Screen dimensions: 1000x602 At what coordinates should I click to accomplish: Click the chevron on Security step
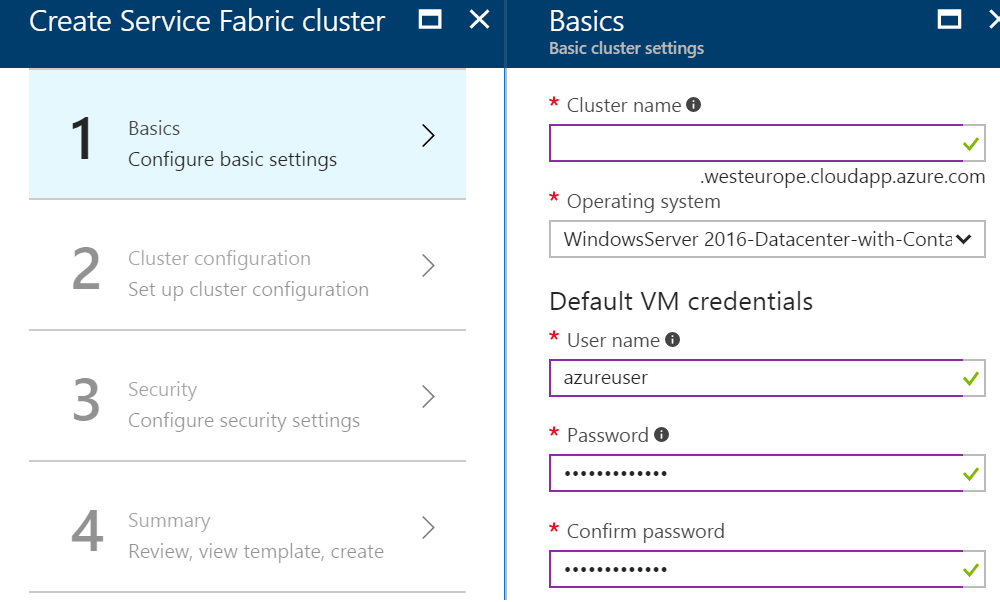click(429, 397)
